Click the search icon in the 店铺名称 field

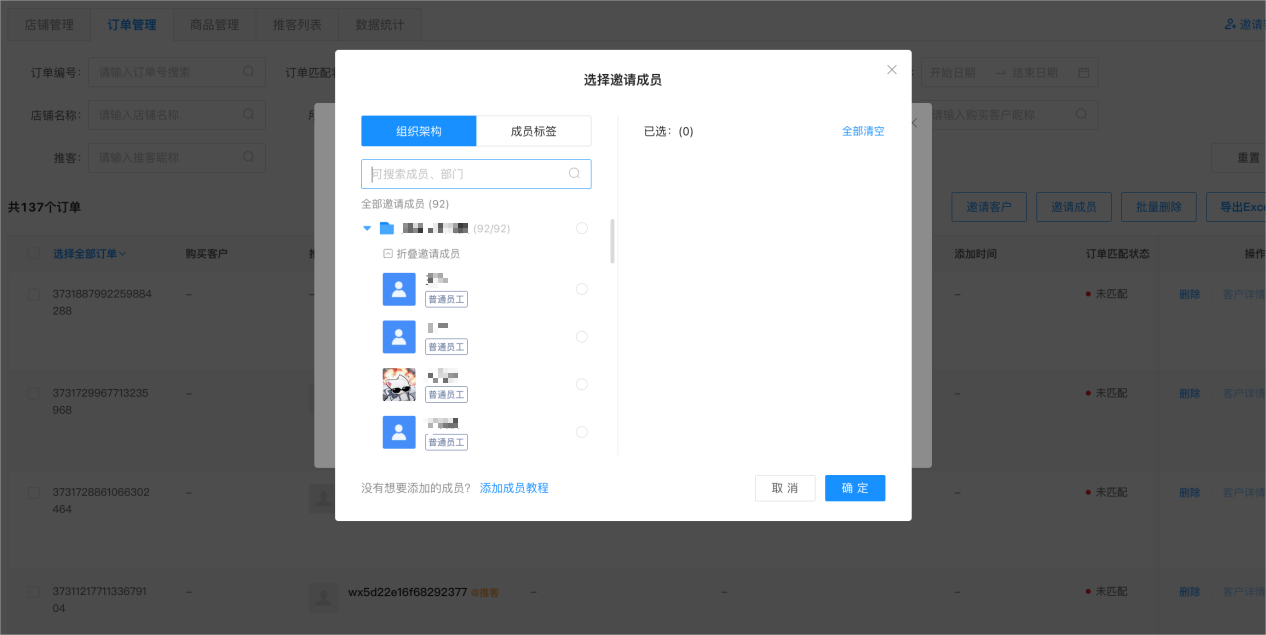pos(249,114)
